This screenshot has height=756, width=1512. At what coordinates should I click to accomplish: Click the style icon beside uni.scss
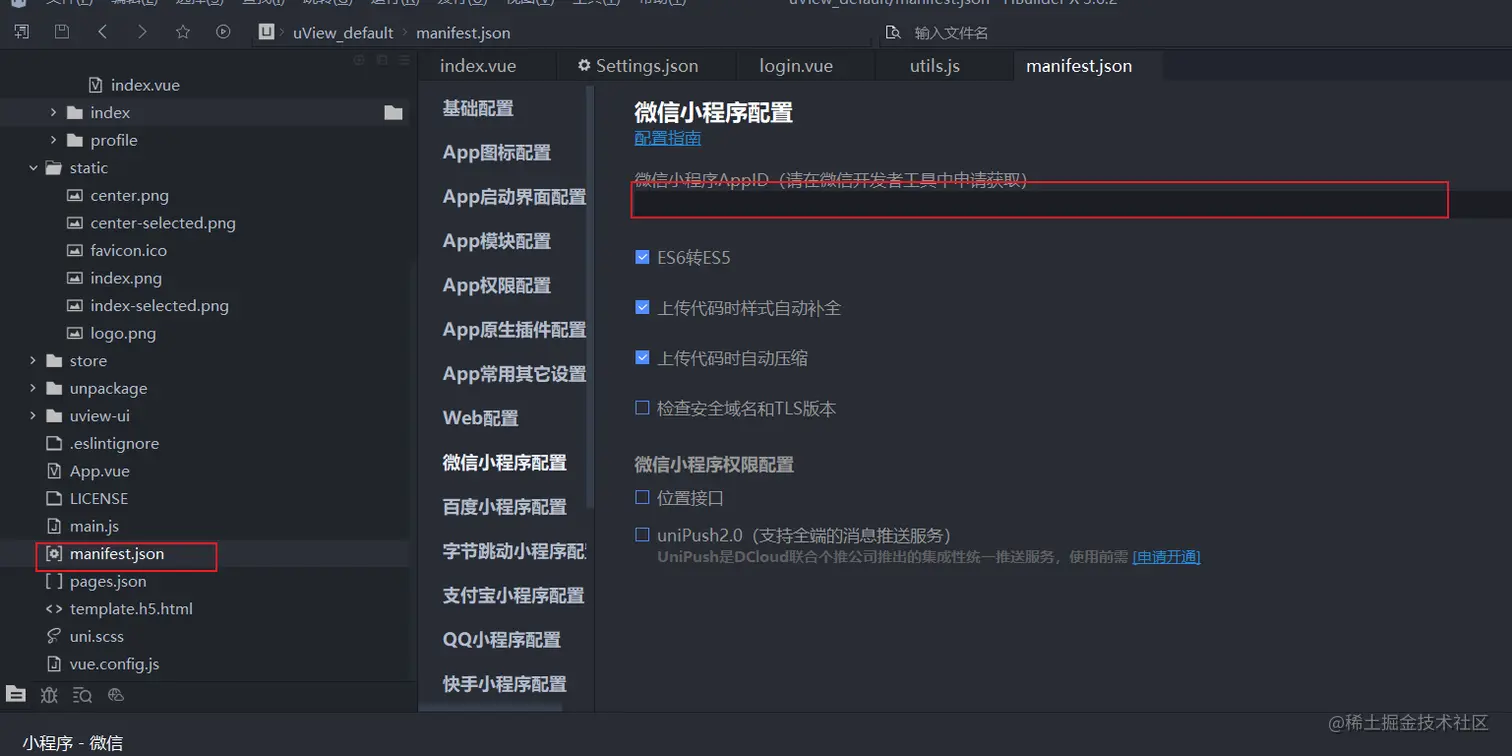pos(54,636)
